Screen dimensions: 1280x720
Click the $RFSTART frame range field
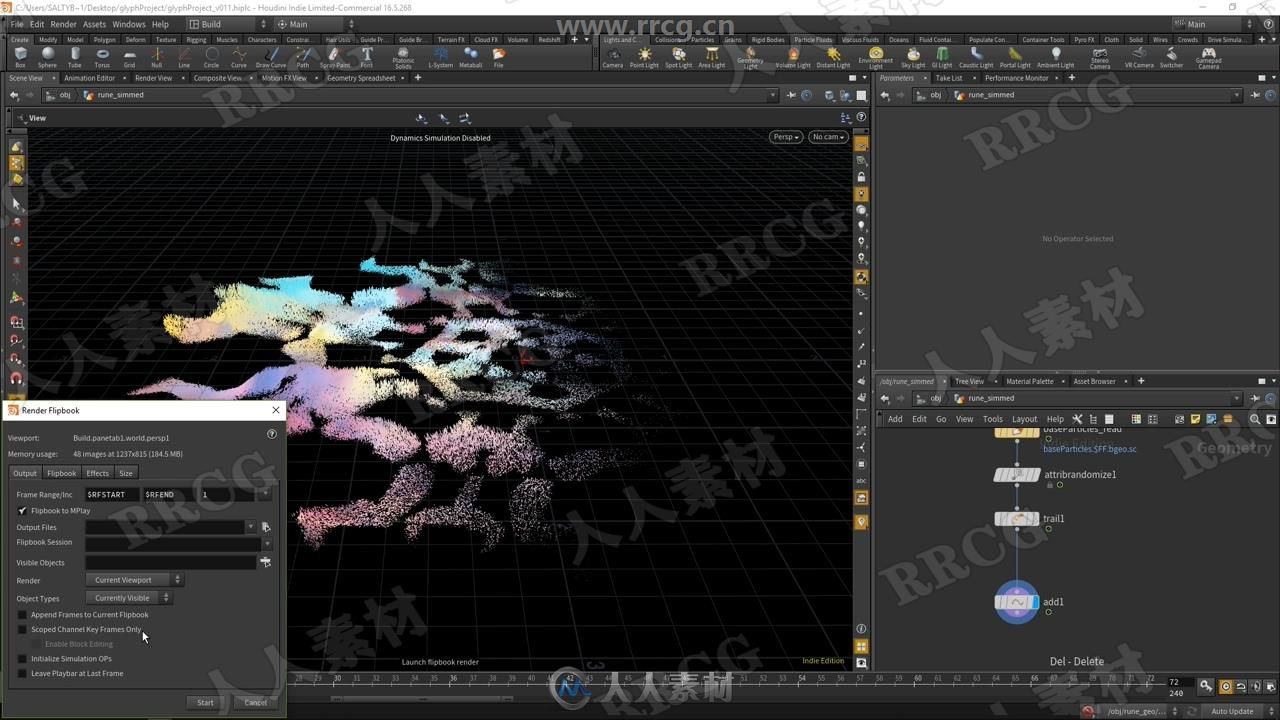click(x=112, y=494)
